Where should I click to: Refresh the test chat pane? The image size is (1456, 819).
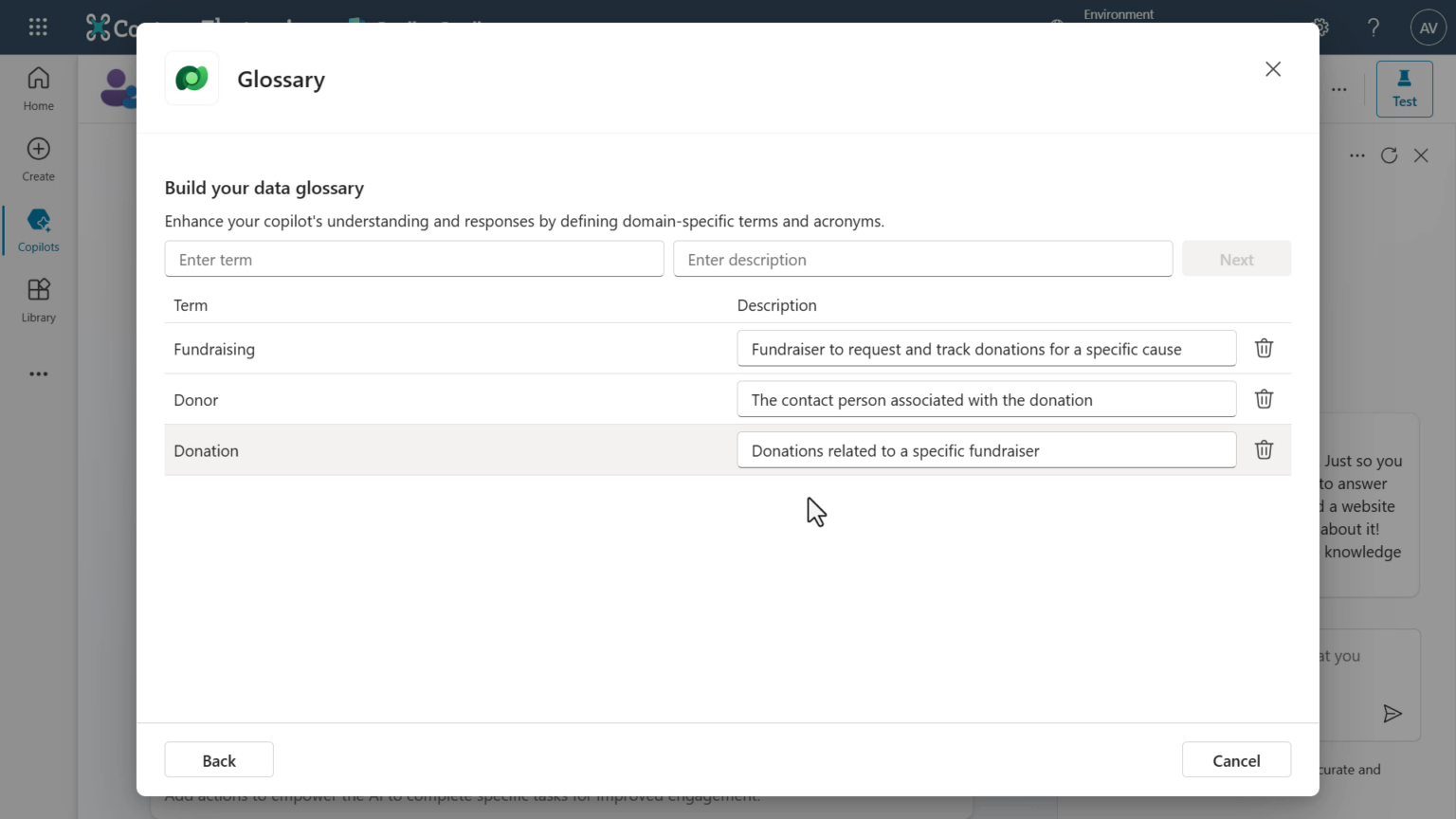(1389, 155)
